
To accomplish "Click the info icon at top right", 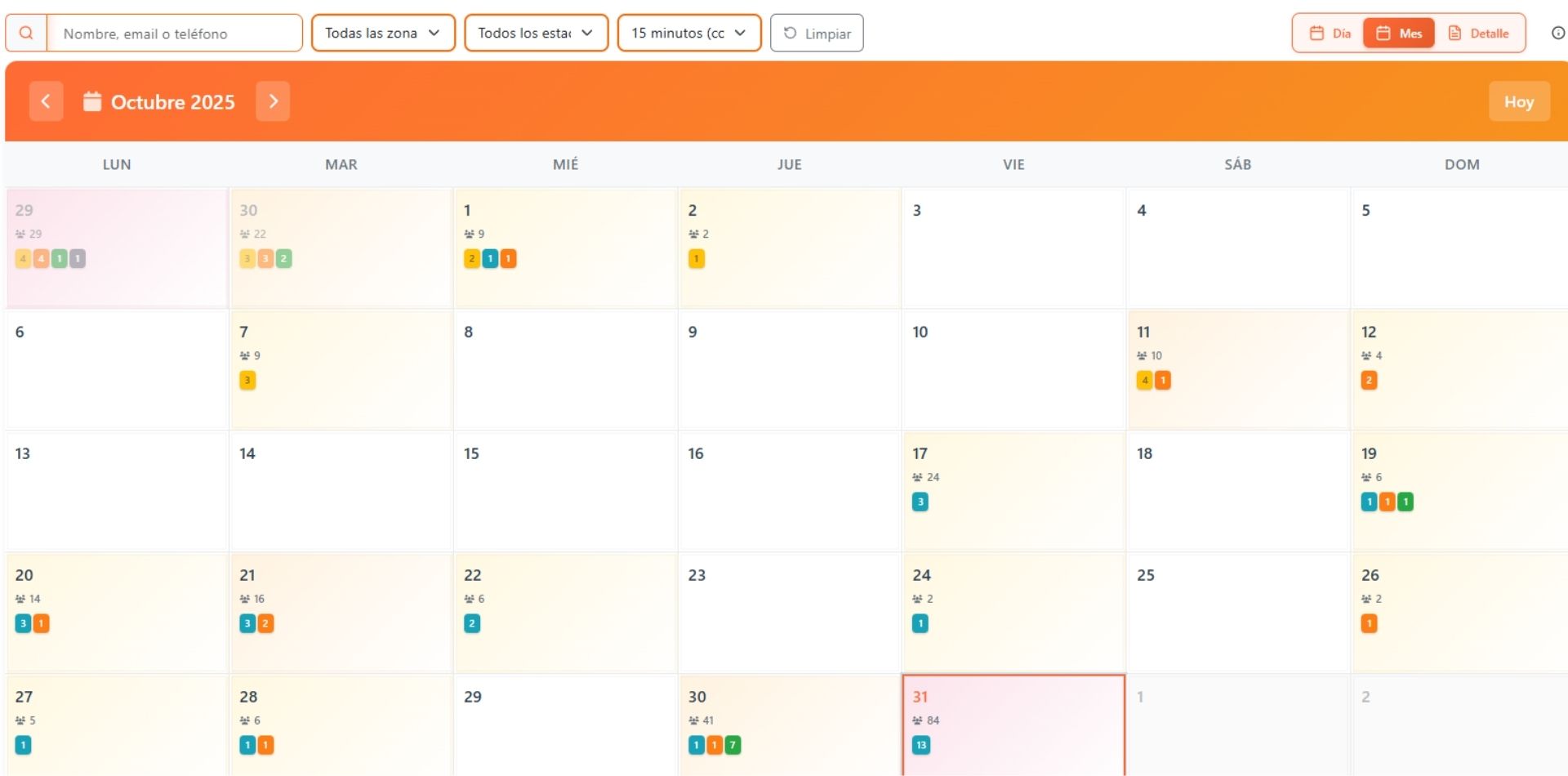I will pyautogui.click(x=1557, y=33).
